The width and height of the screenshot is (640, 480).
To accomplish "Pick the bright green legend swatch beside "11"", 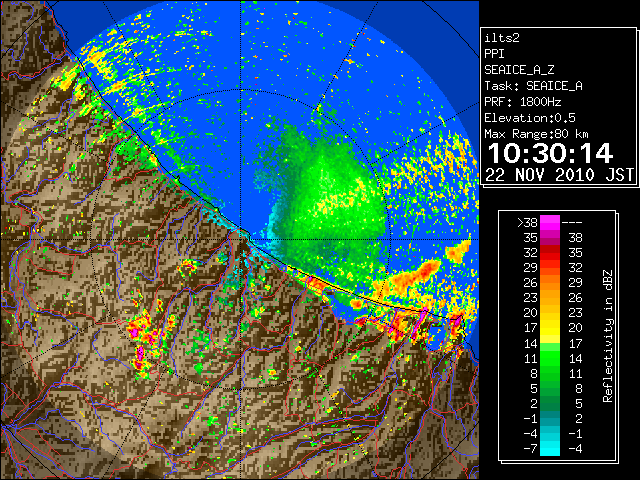I will click(x=550, y=358).
